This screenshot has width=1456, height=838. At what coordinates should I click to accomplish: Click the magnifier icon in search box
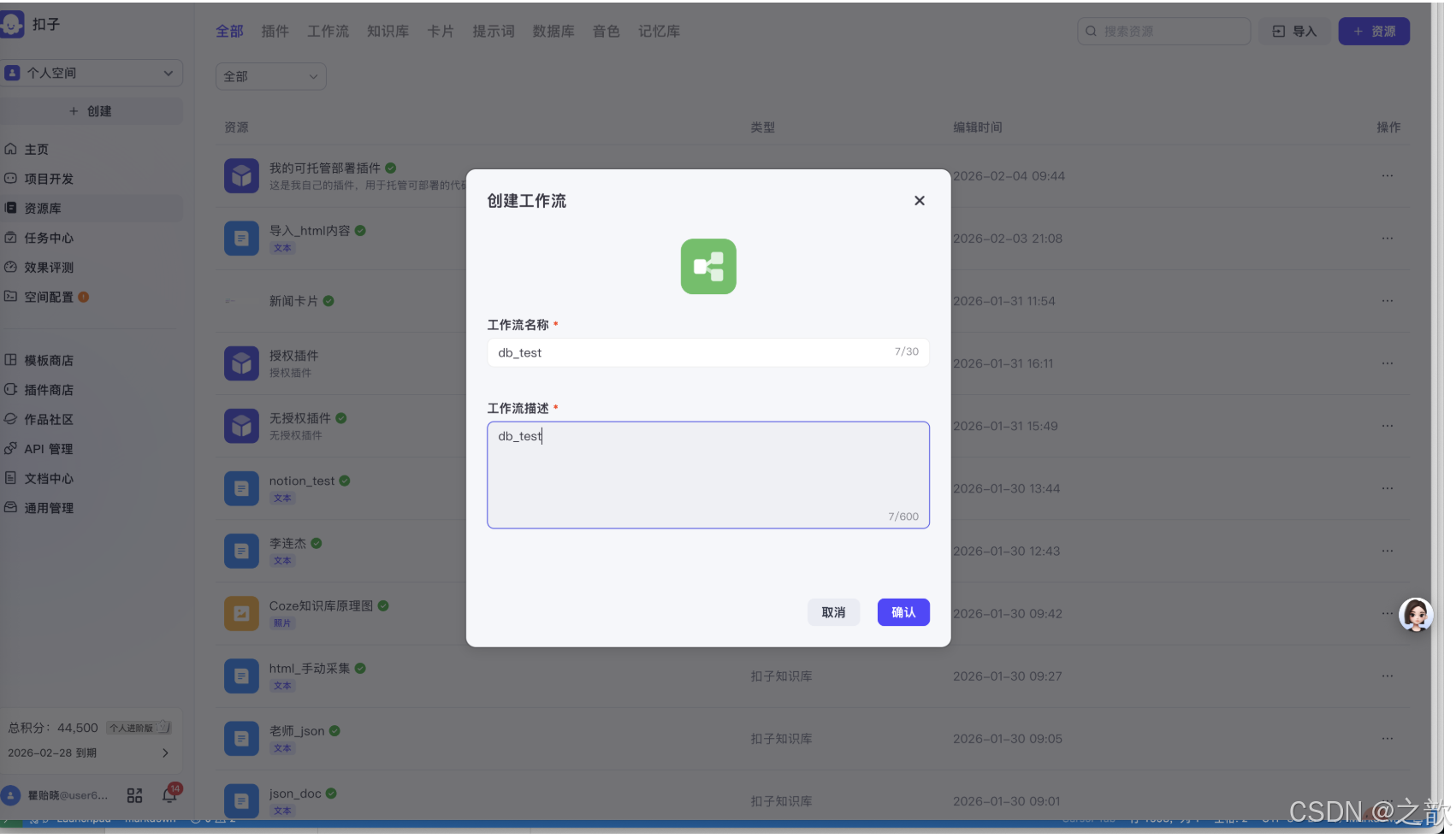[x=1091, y=31]
